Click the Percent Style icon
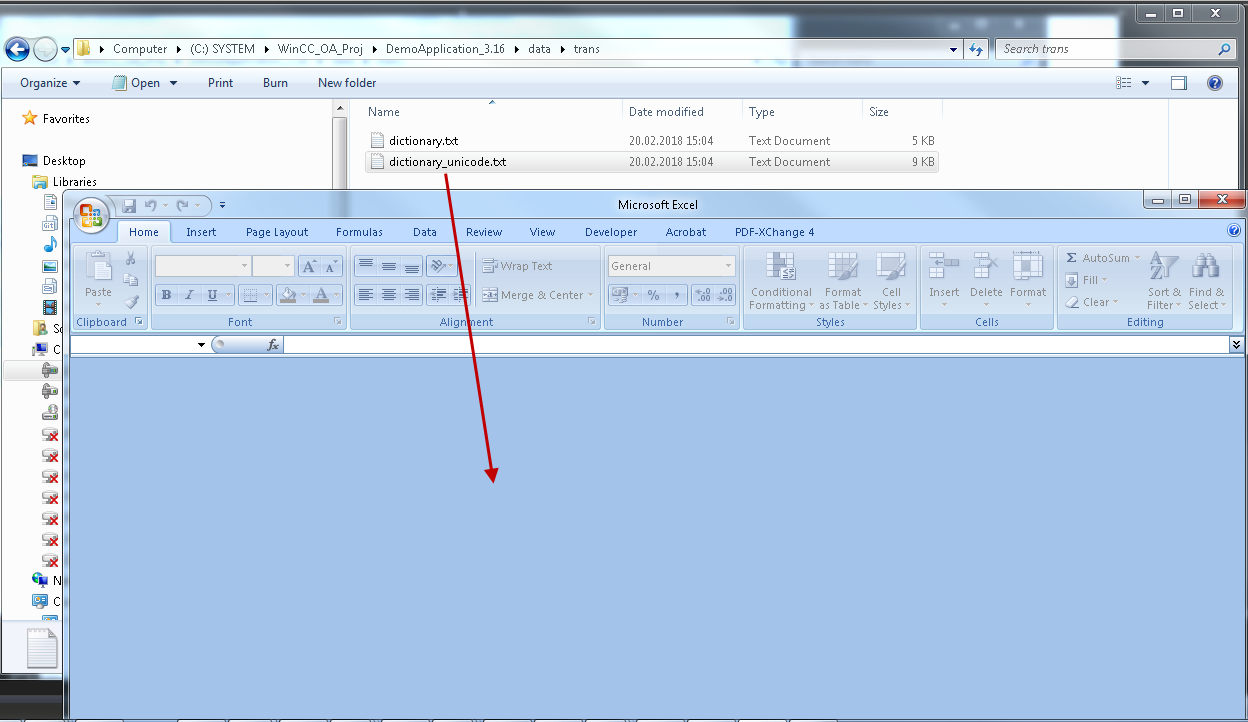Image resolution: width=1248 pixels, height=722 pixels. (653, 295)
